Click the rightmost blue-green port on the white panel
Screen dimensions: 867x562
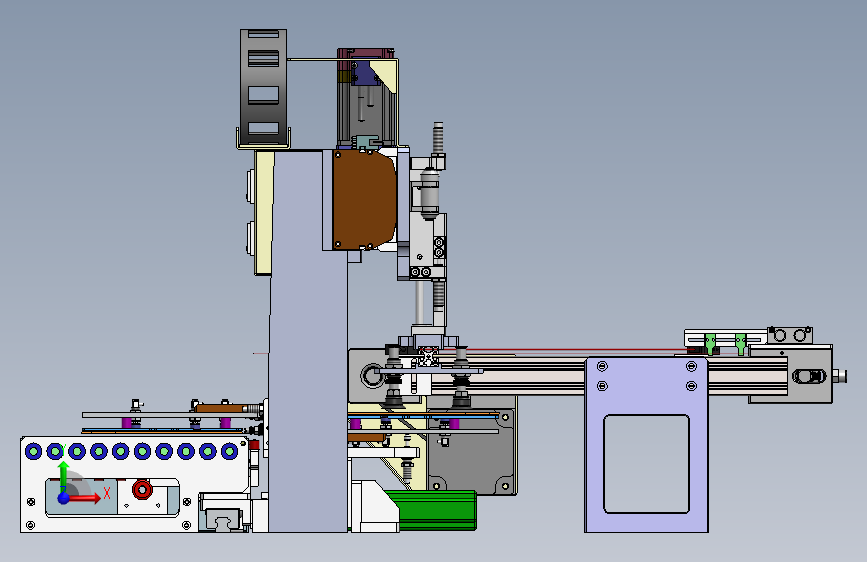pos(229,451)
